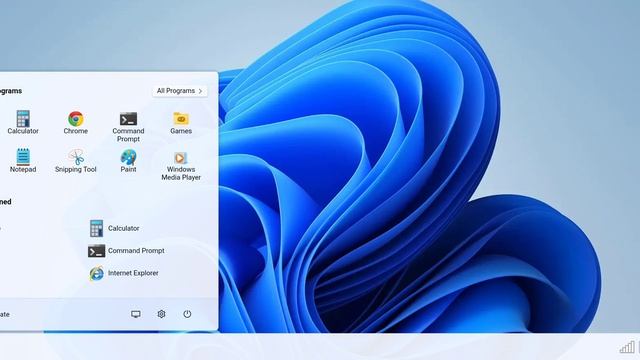Screen dimensions: 640x360
Task: Check network signal bars in taskbar
Action: [627, 347]
